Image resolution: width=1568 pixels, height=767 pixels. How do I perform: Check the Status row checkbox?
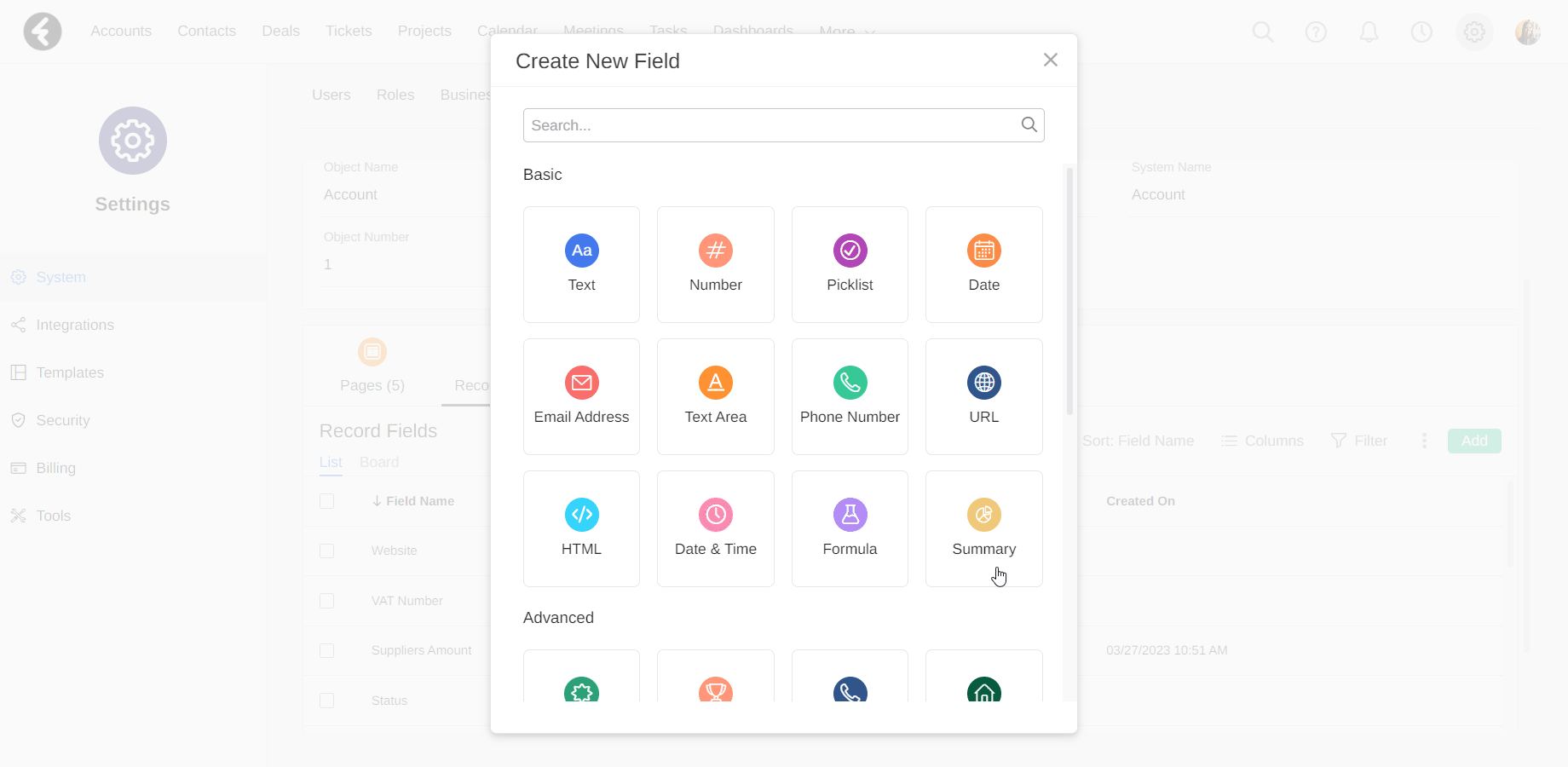(326, 701)
